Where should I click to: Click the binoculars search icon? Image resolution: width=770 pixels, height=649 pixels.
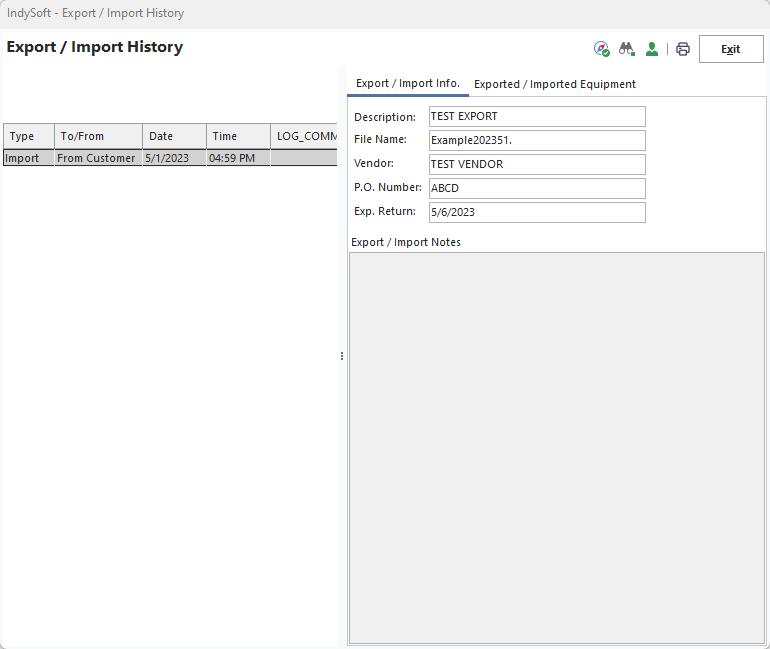(627, 49)
